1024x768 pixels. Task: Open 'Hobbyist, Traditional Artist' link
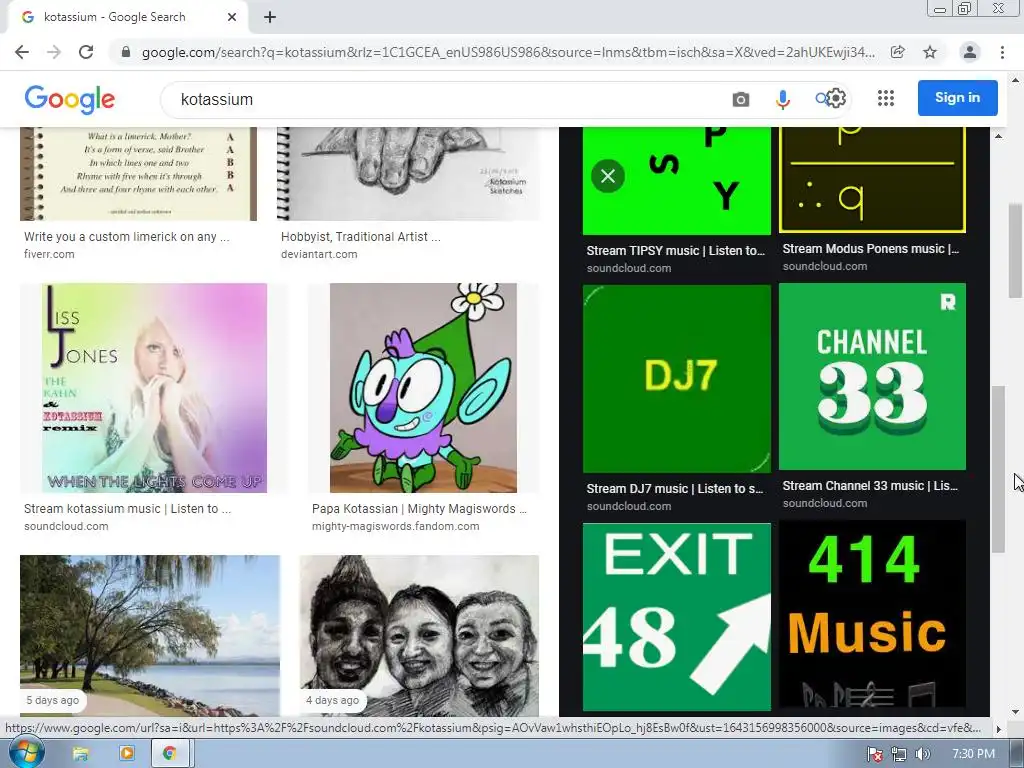360,236
